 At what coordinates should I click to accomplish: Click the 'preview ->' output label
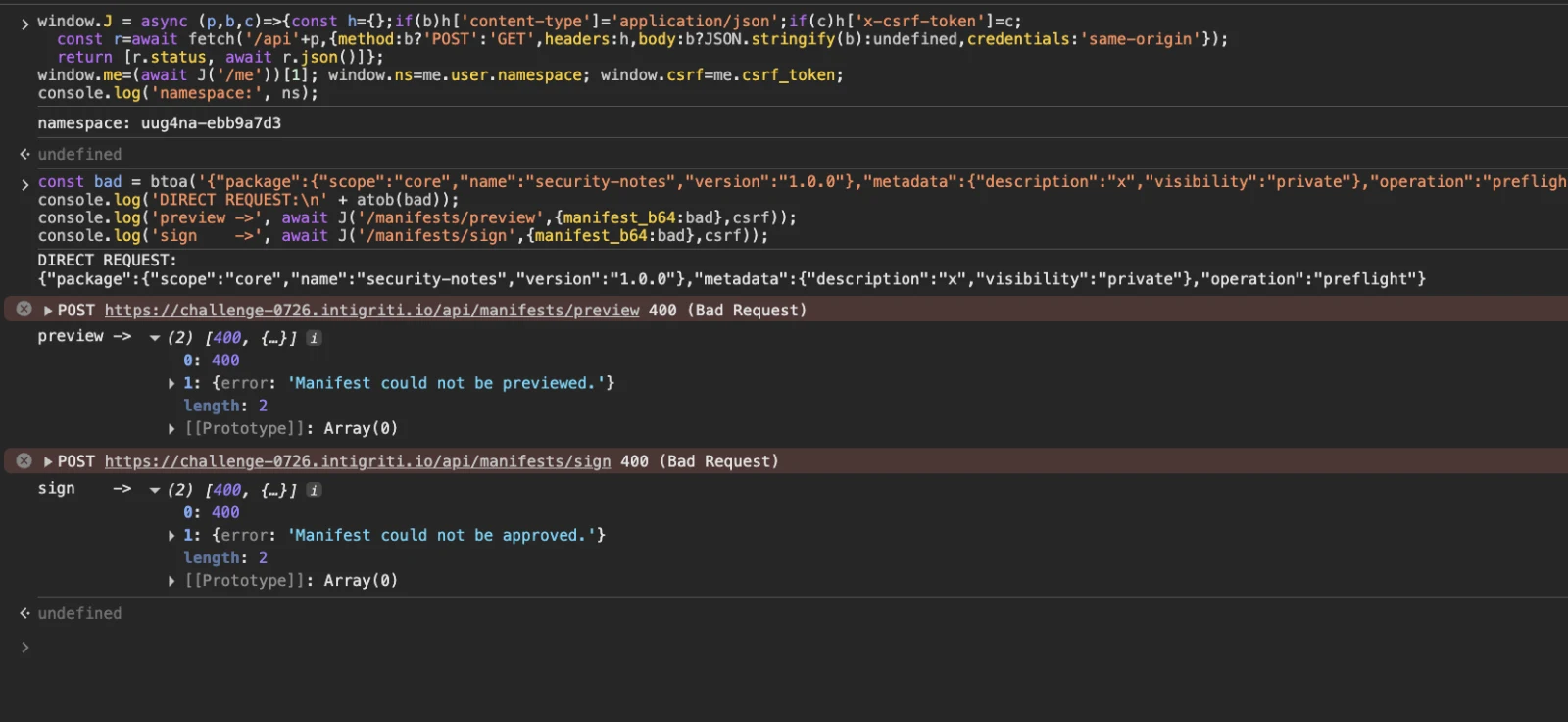coord(84,336)
